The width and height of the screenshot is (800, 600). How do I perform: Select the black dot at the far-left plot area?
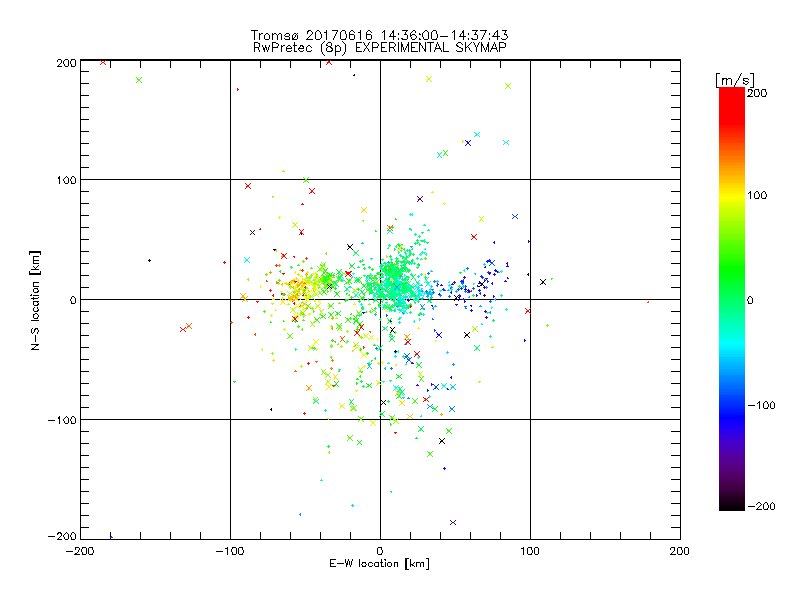click(x=149, y=260)
